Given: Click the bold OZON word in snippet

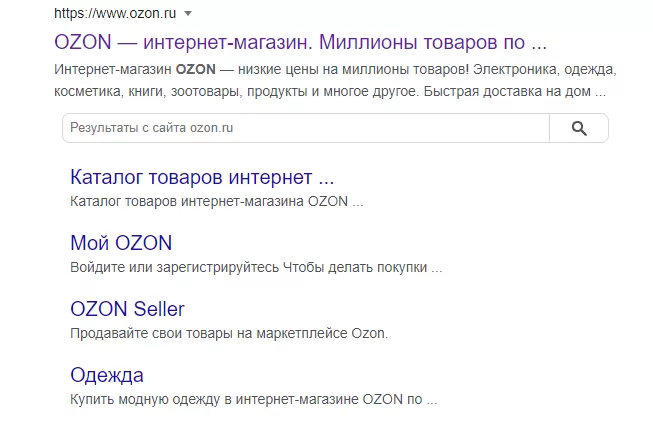Looking at the screenshot, I should click(190, 71).
